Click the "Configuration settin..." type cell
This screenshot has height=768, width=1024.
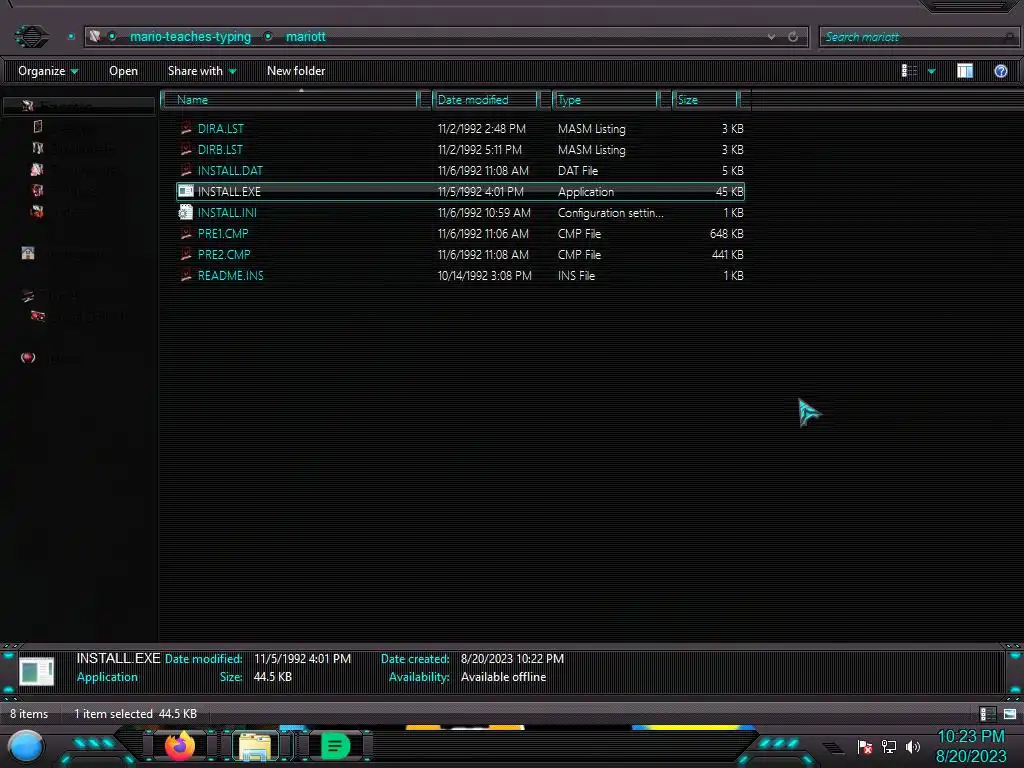coord(611,212)
